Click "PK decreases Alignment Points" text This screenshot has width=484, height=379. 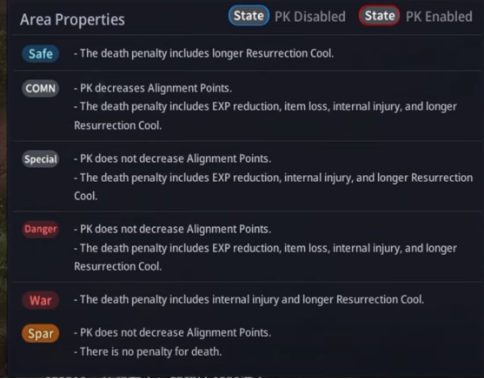[153, 88]
